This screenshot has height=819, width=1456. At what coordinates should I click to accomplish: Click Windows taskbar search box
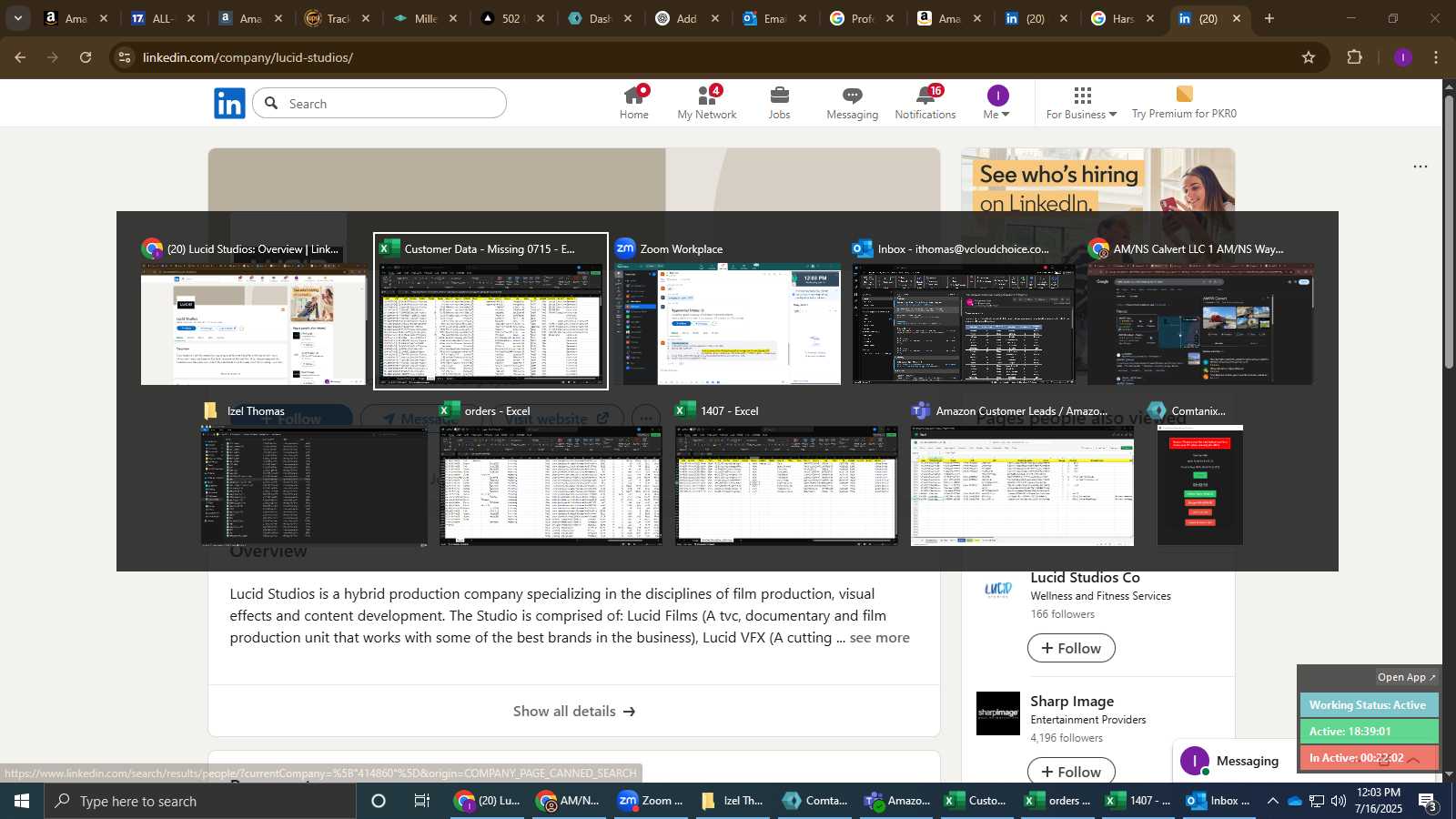[x=200, y=801]
